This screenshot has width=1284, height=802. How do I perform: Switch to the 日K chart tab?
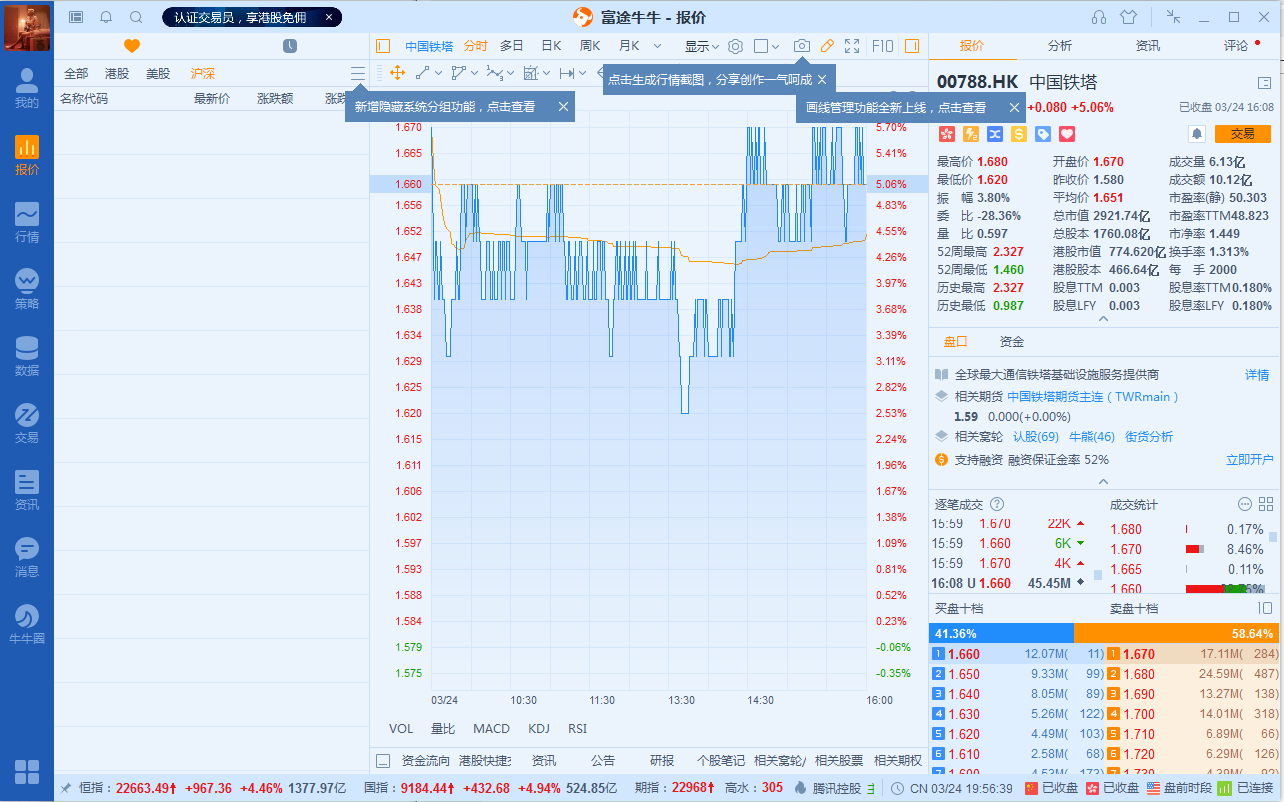(x=551, y=46)
